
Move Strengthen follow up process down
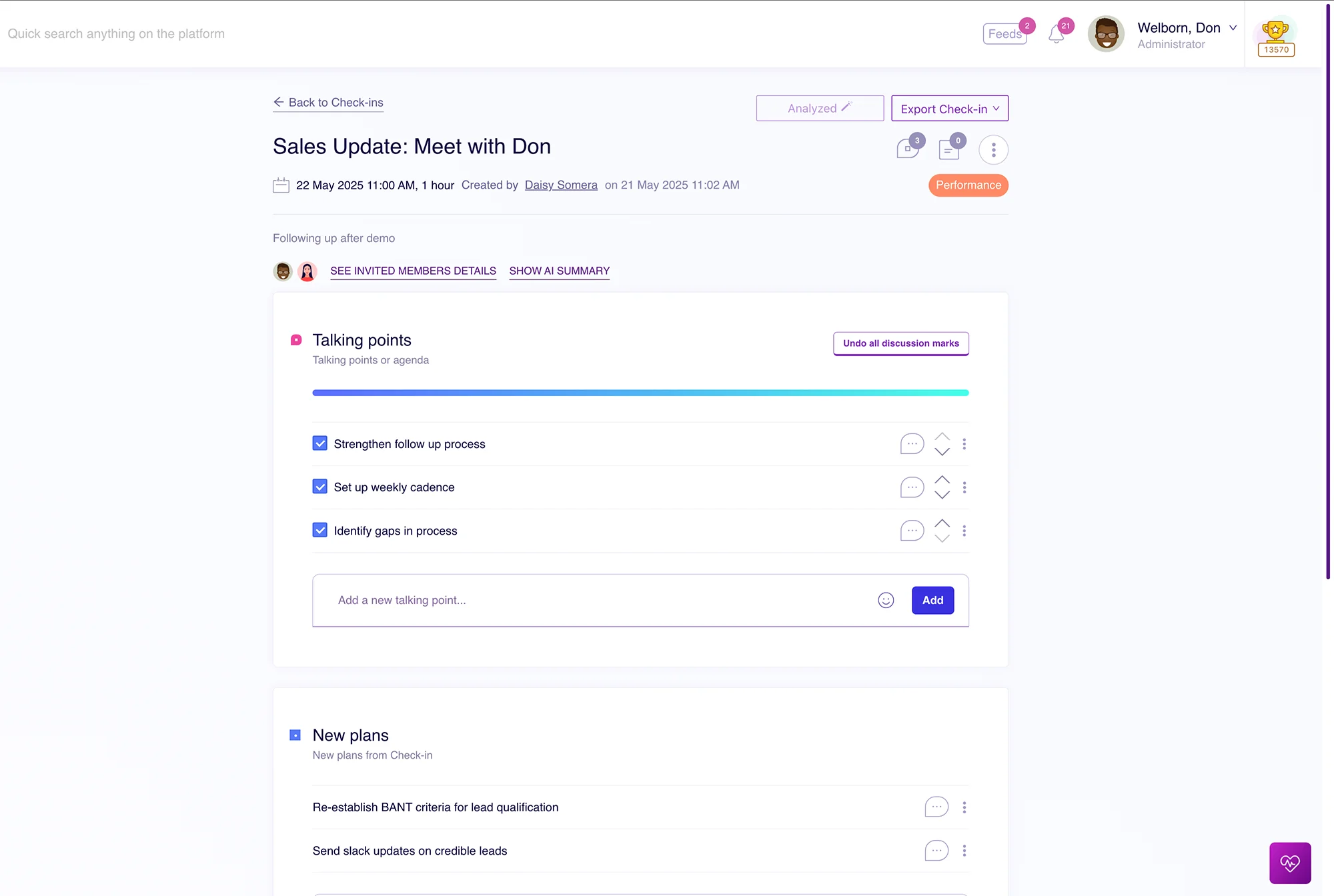point(942,452)
